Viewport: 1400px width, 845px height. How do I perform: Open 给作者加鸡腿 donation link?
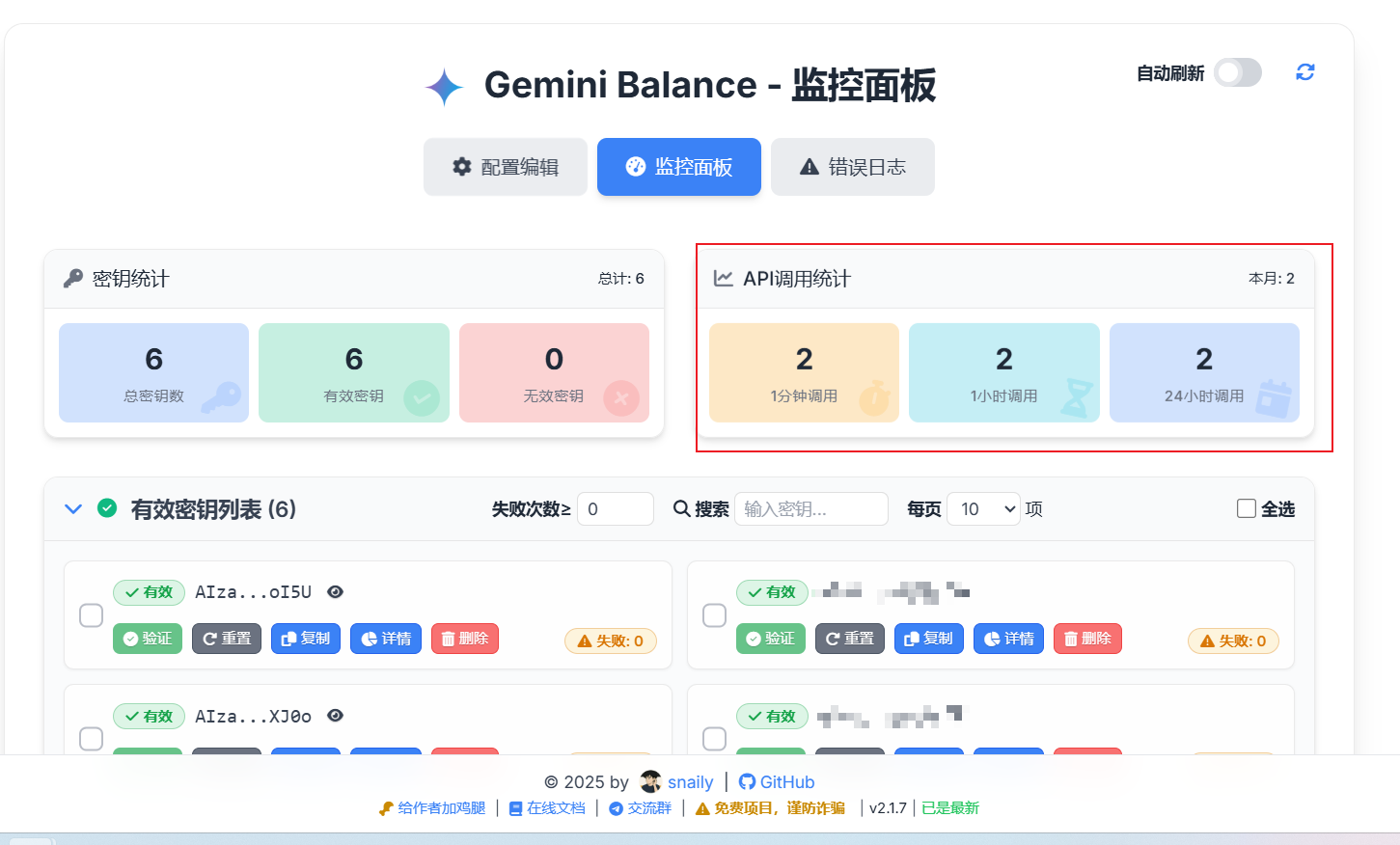[x=432, y=808]
